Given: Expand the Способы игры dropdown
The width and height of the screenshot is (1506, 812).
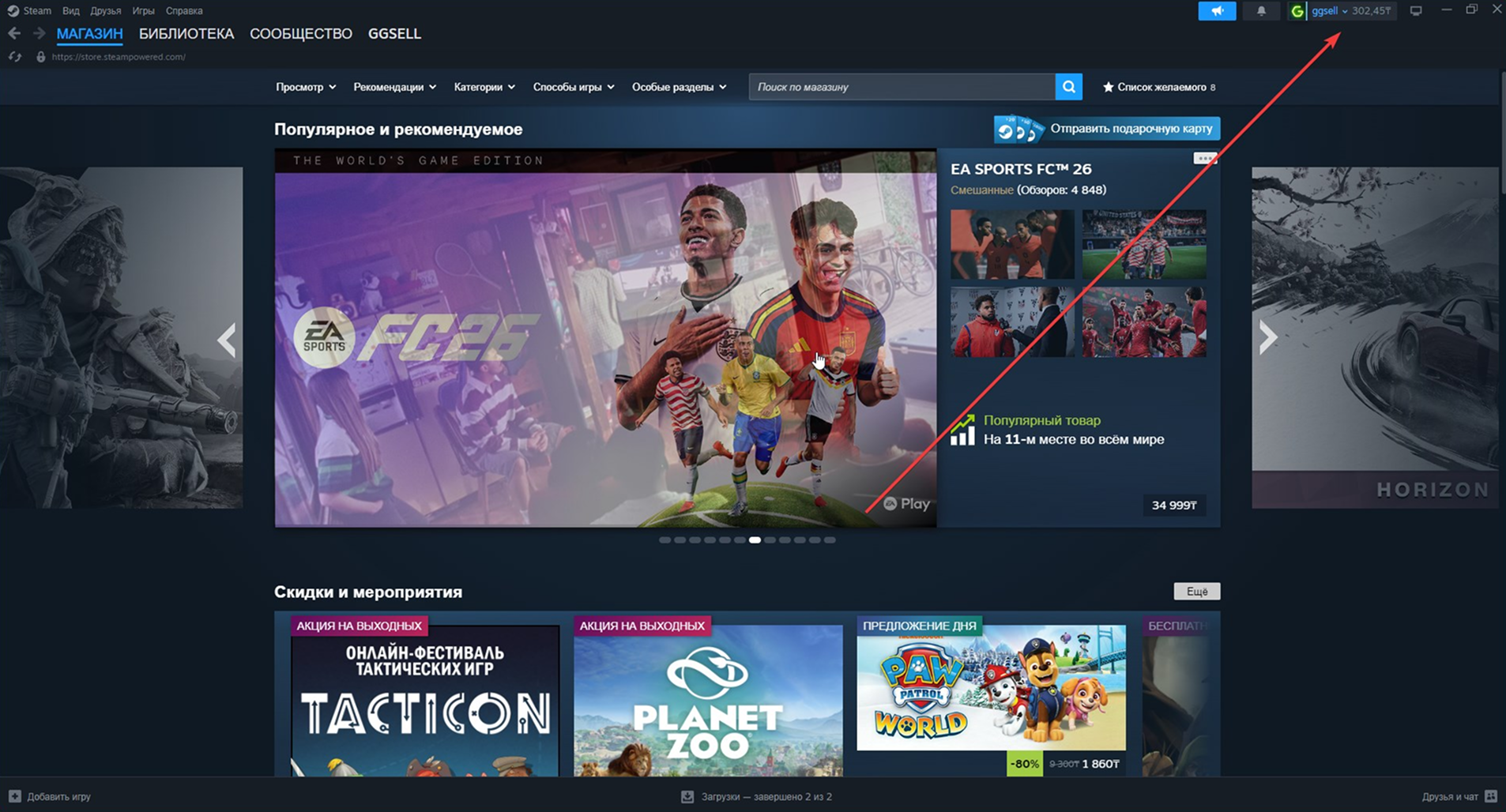Looking at the screenshot, I should point(574,87).
